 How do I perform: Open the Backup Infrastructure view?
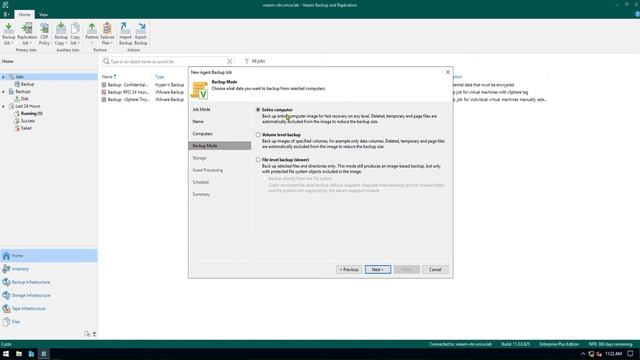click(49, 282)
